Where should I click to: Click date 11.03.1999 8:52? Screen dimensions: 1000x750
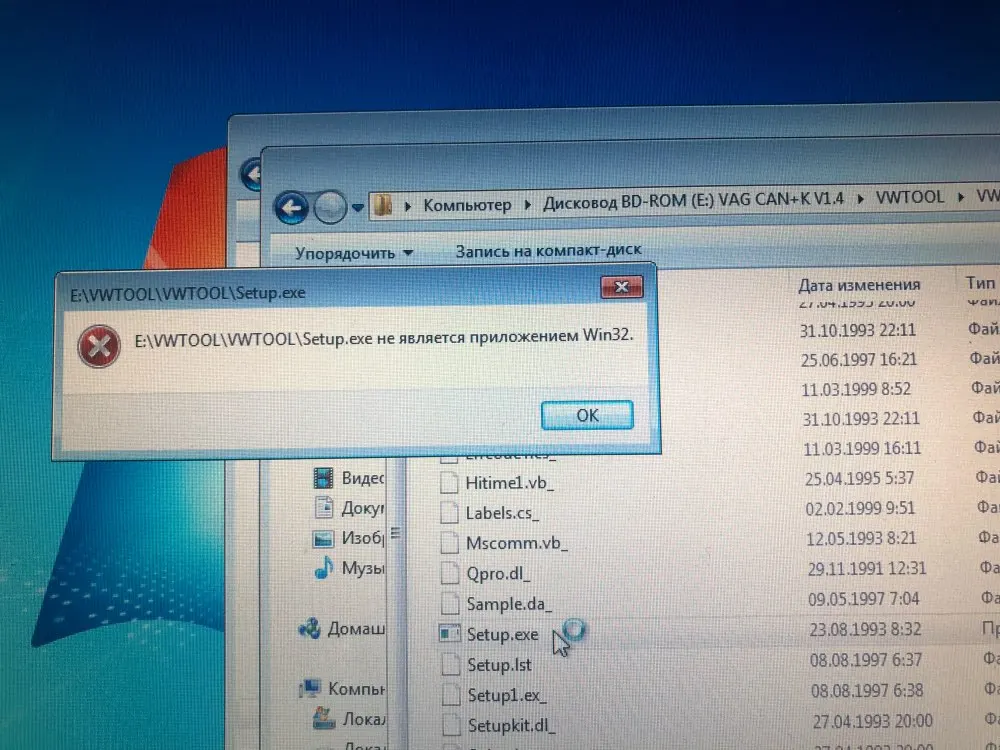856,389
